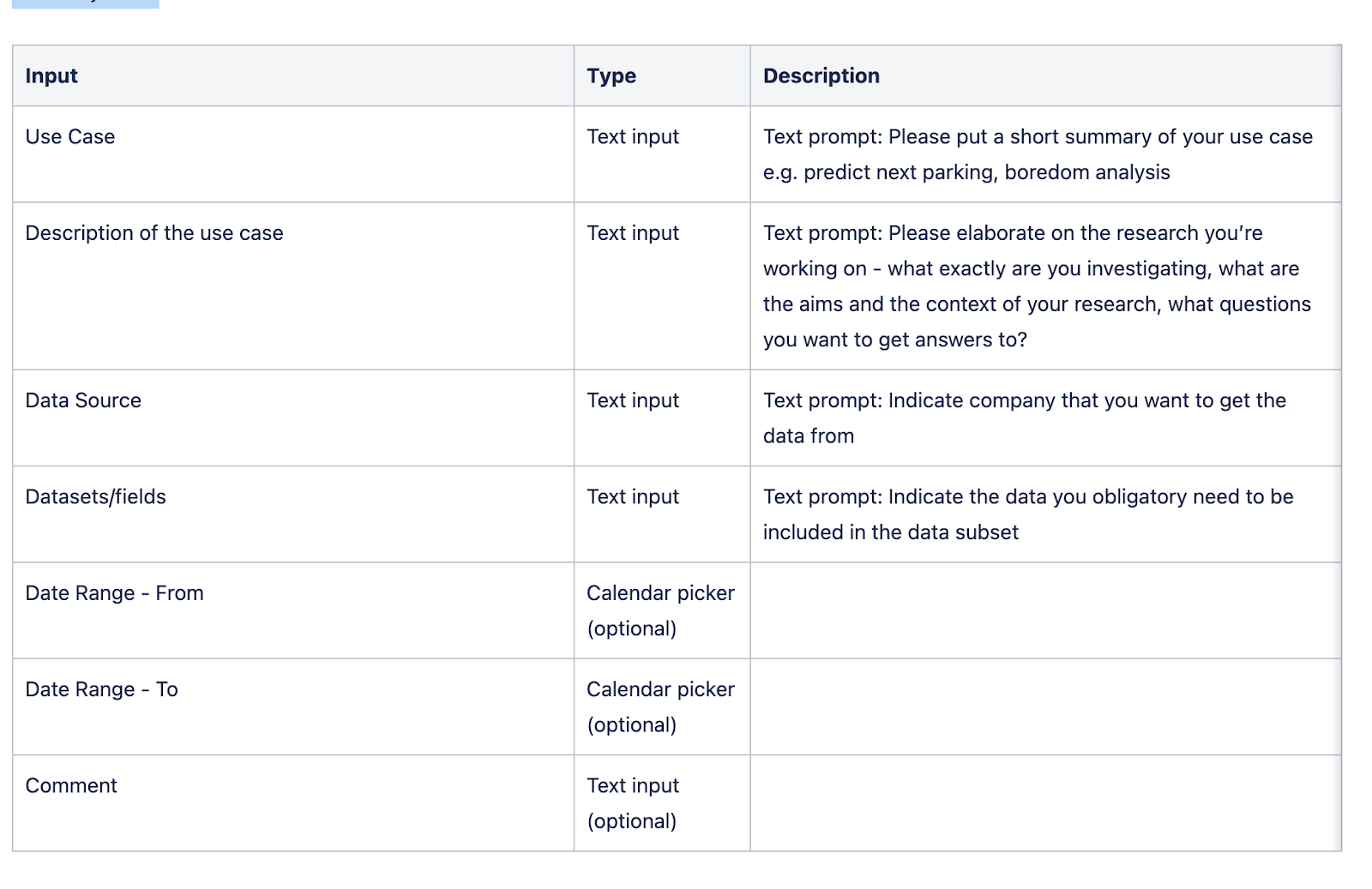Select the "Use Case" input cell
Image resolution: width=1372 pixels, height=889 pixels.
70,137
